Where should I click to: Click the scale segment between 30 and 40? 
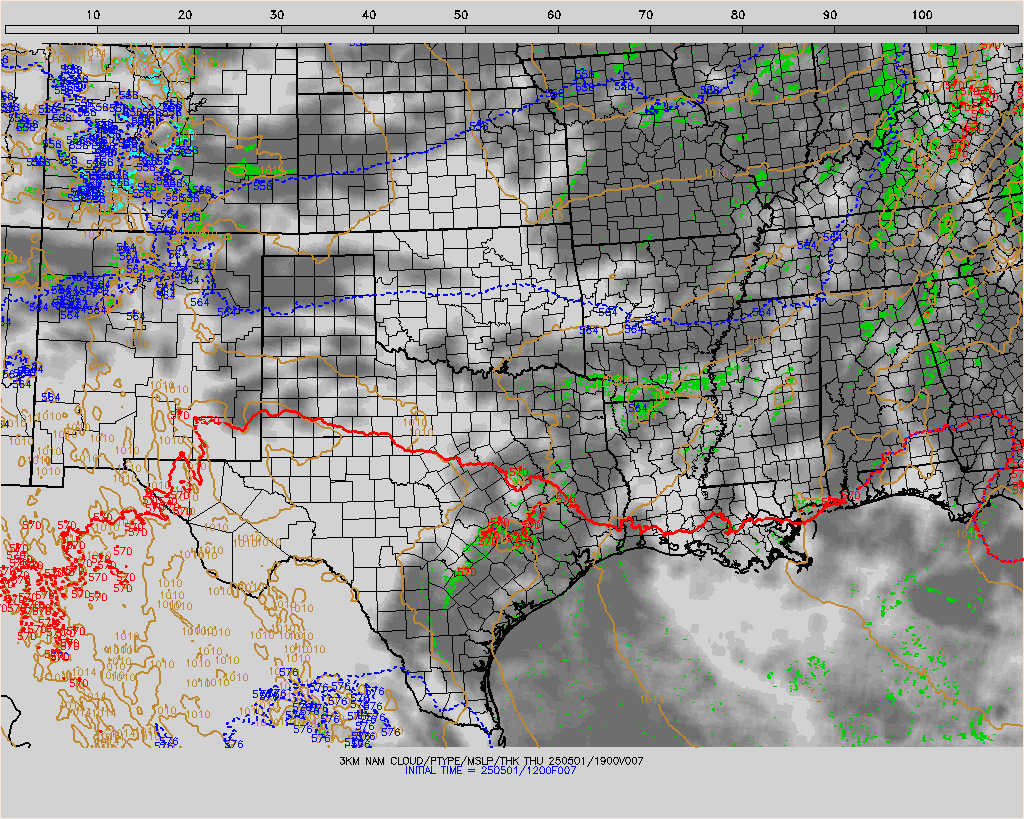tap(327, 29)
